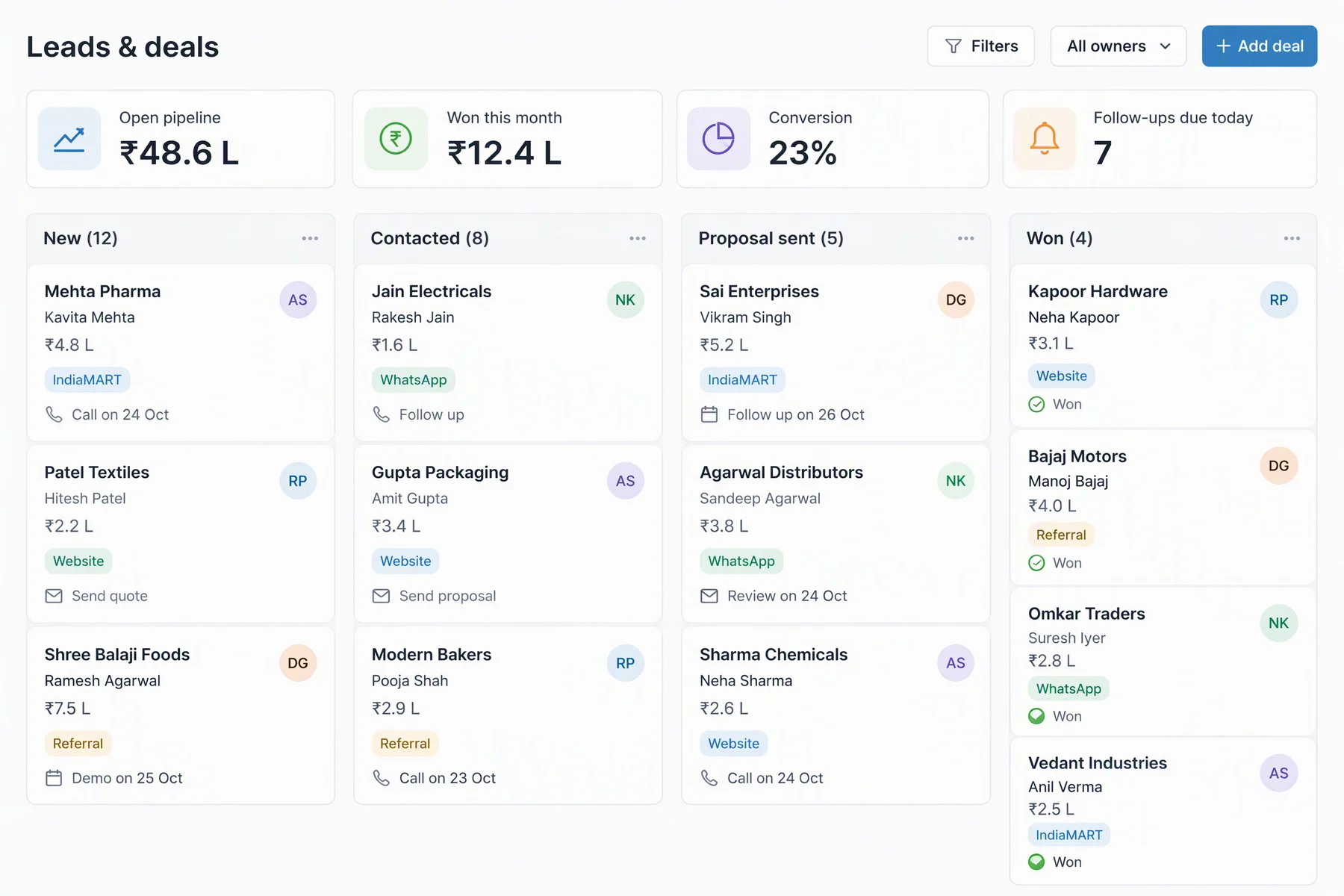Open the Proposal sent column three-dot menu
The width and height of the screenshot is (1344, 896).
965,238
